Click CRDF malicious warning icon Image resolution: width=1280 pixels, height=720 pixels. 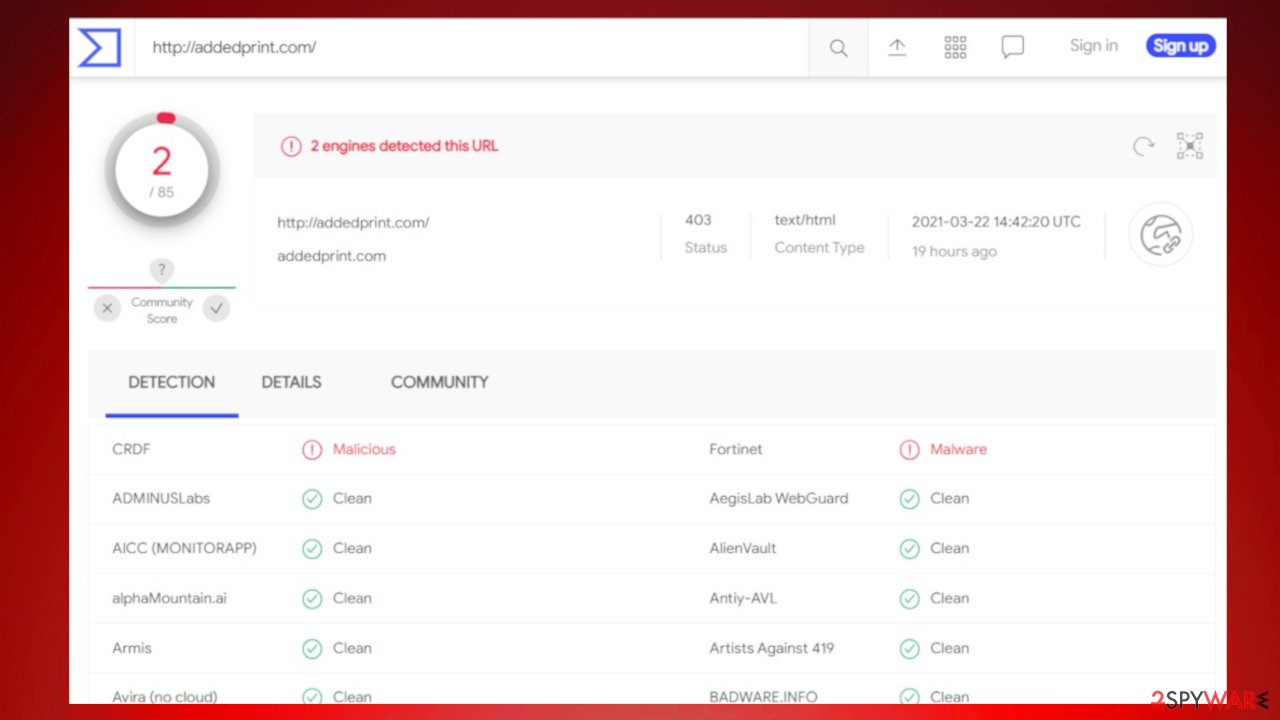click(312, 449)
